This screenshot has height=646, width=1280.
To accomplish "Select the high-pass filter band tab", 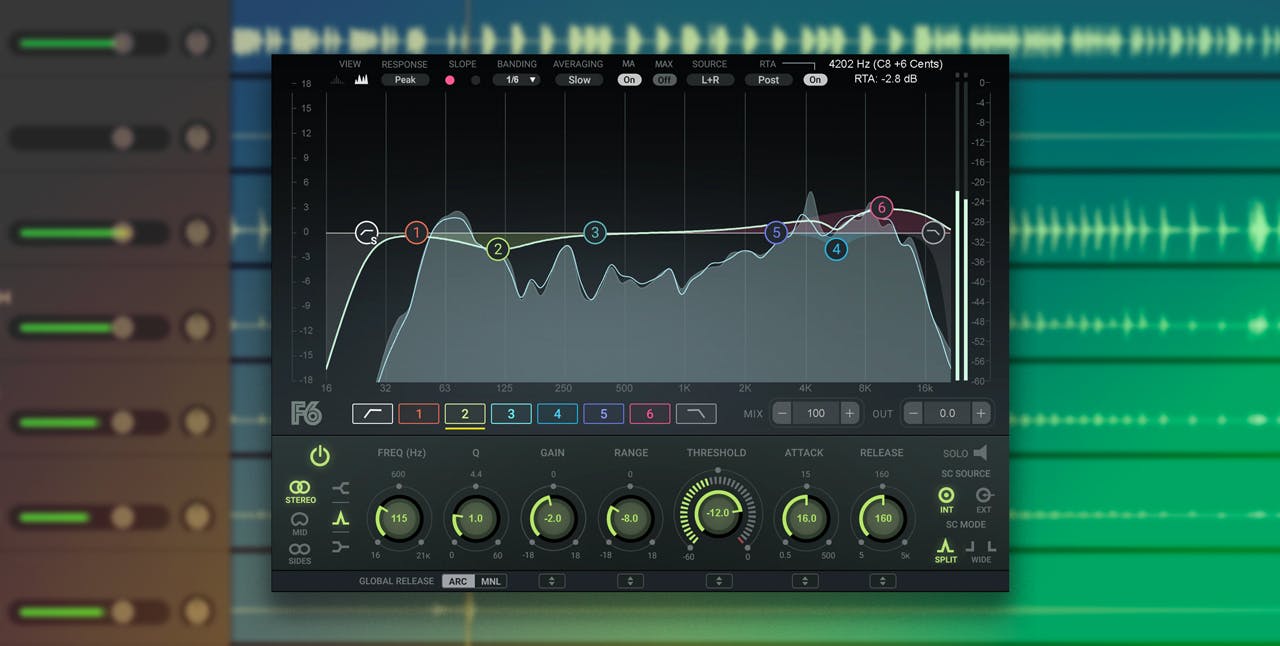I will (x=372, y=414).
